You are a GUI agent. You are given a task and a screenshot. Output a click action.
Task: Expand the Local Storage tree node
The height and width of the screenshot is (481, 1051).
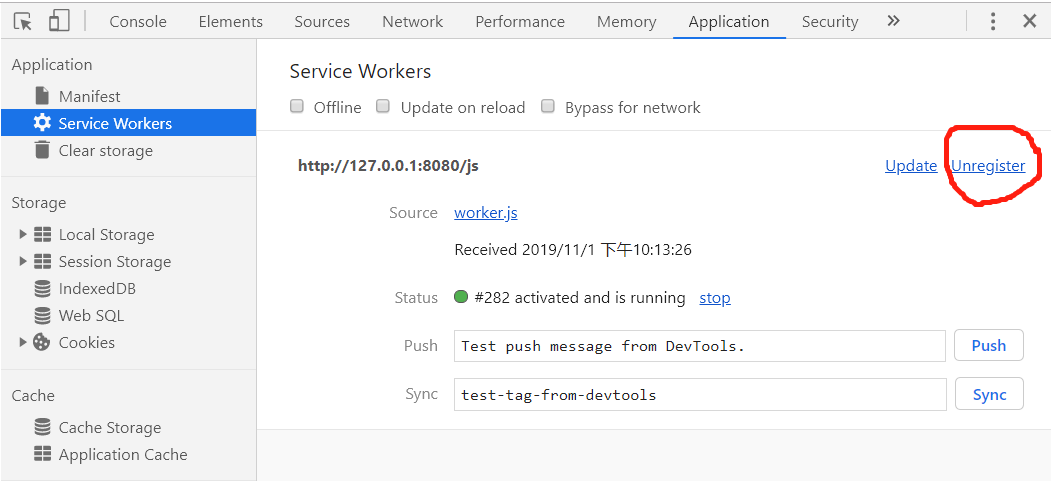coord(23,234)
